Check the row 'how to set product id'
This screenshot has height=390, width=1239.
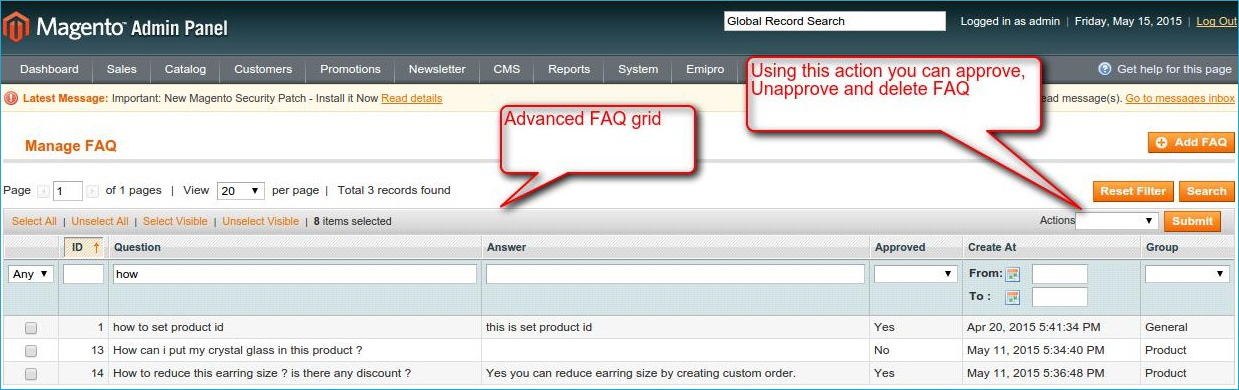coord(31,327)
